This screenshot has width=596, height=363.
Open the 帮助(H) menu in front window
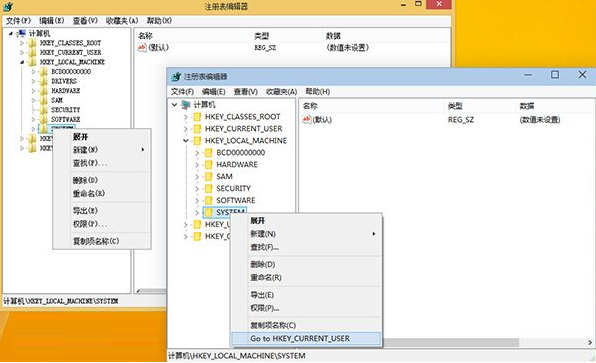click(317, 92)
